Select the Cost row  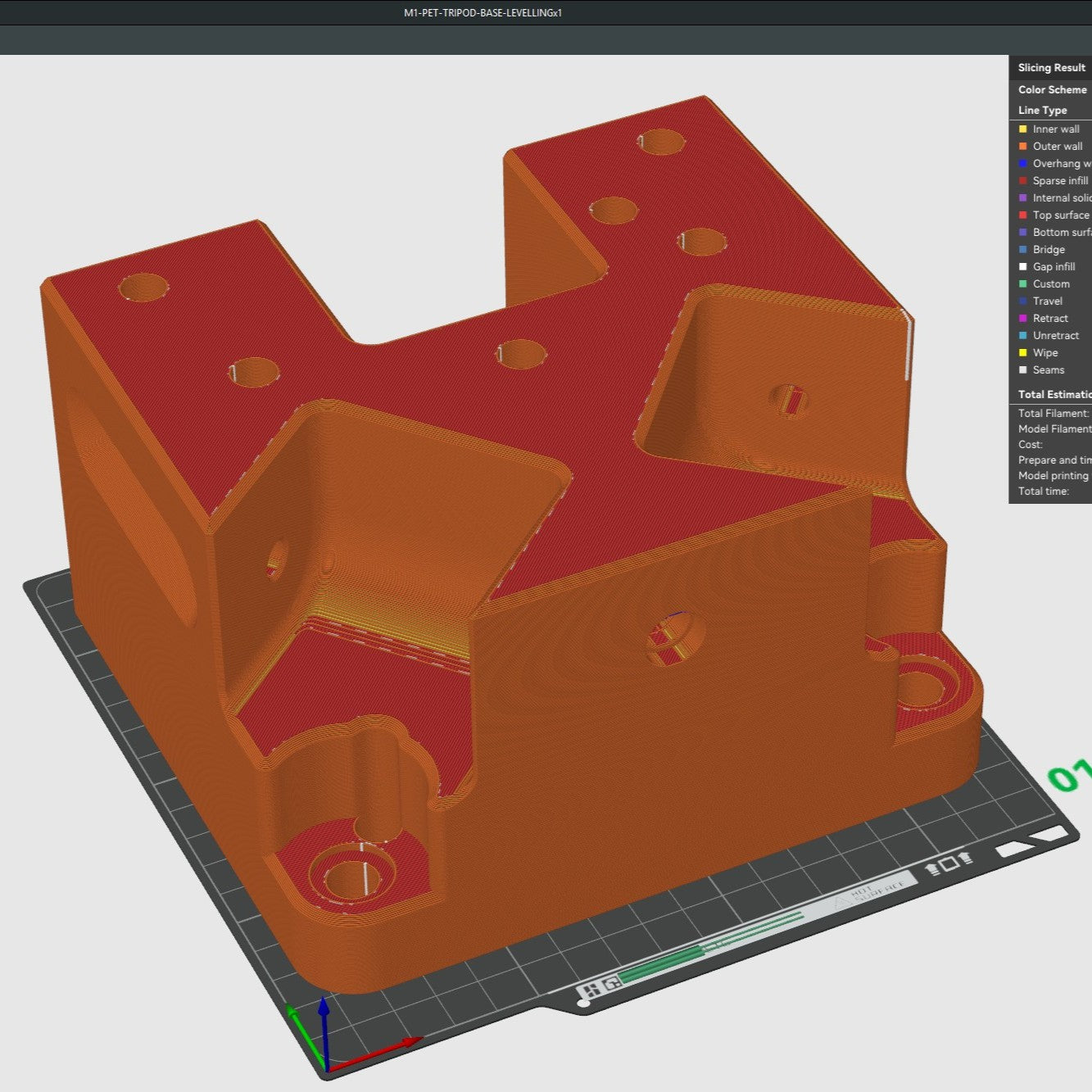(1031, 444)
